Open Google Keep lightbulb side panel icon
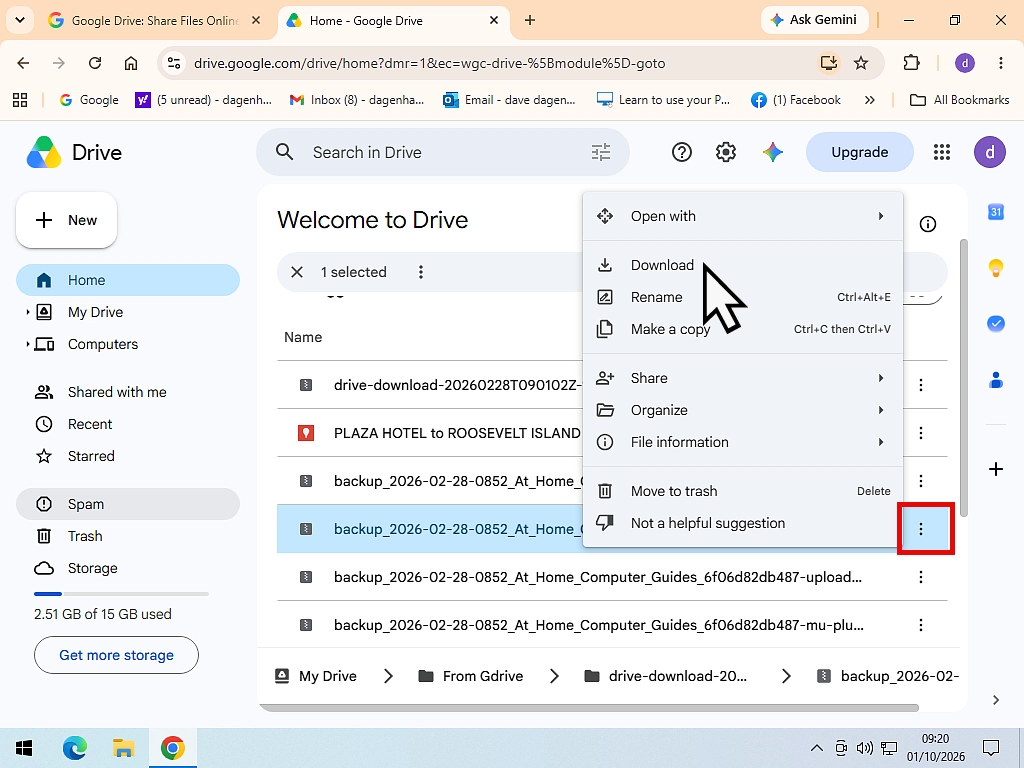 pyautogui.click(x=995, y=268)
